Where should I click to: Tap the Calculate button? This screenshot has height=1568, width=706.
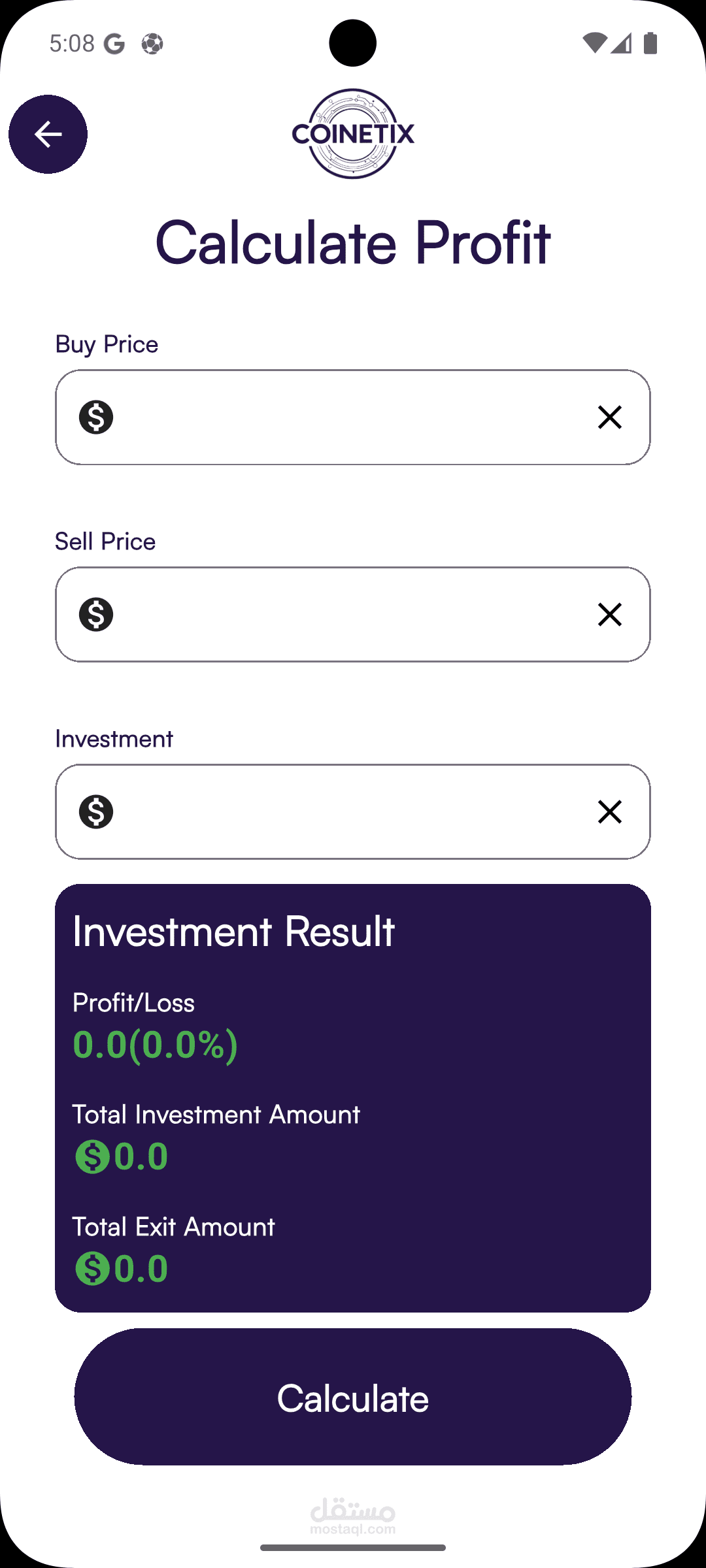click(x=353, y=1396)
